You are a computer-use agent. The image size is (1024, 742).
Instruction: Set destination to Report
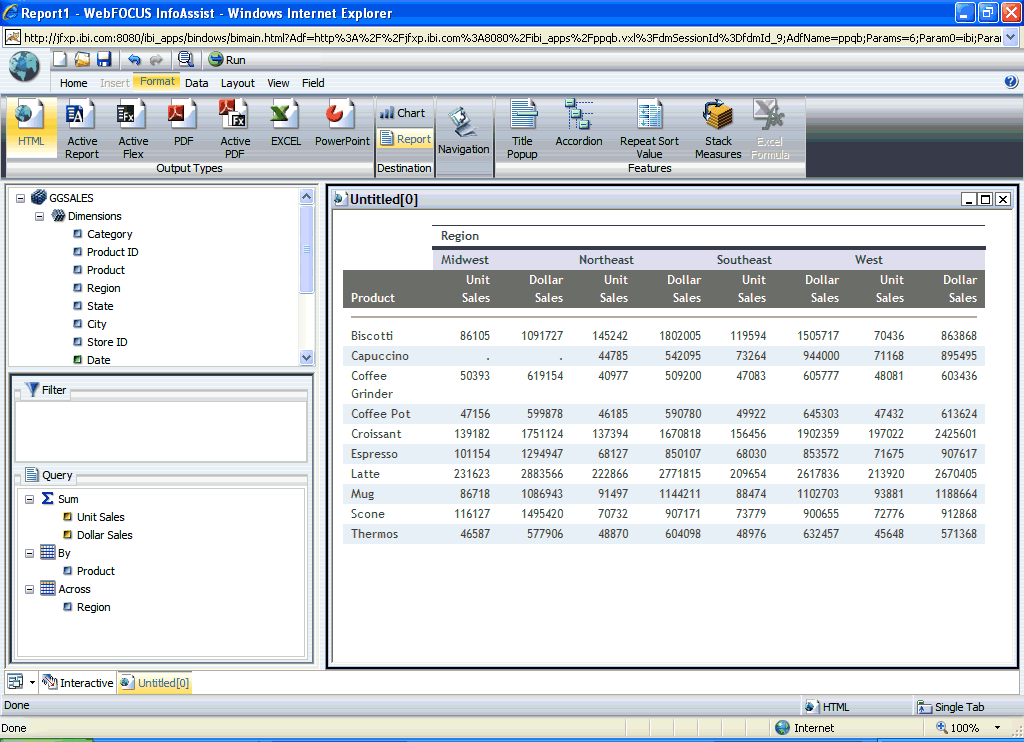[x=406, y=138]
